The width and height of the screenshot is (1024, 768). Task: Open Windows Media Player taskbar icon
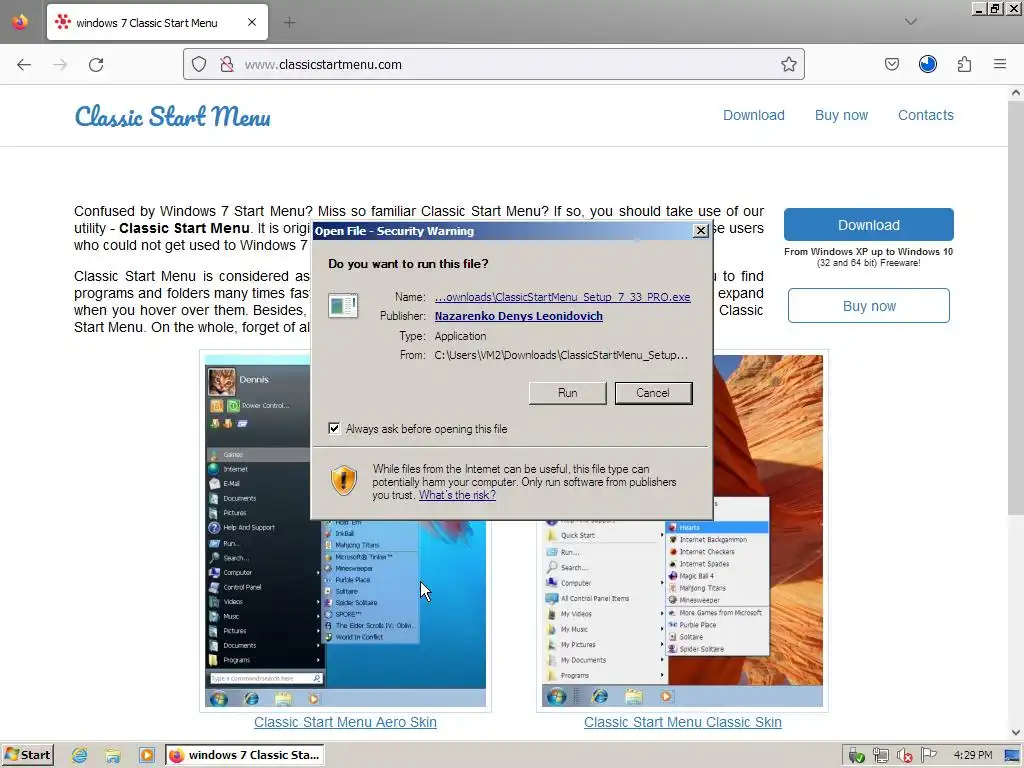click(x=146, y=756)
